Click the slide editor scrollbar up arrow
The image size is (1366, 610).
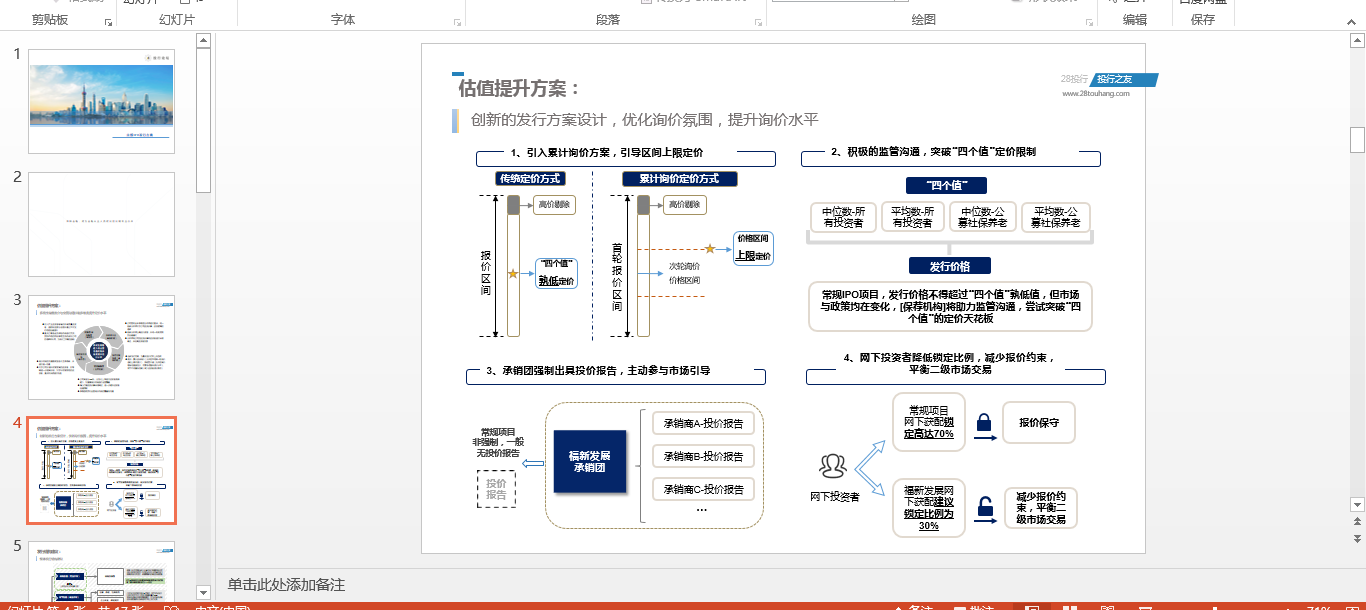[1357, 41]
